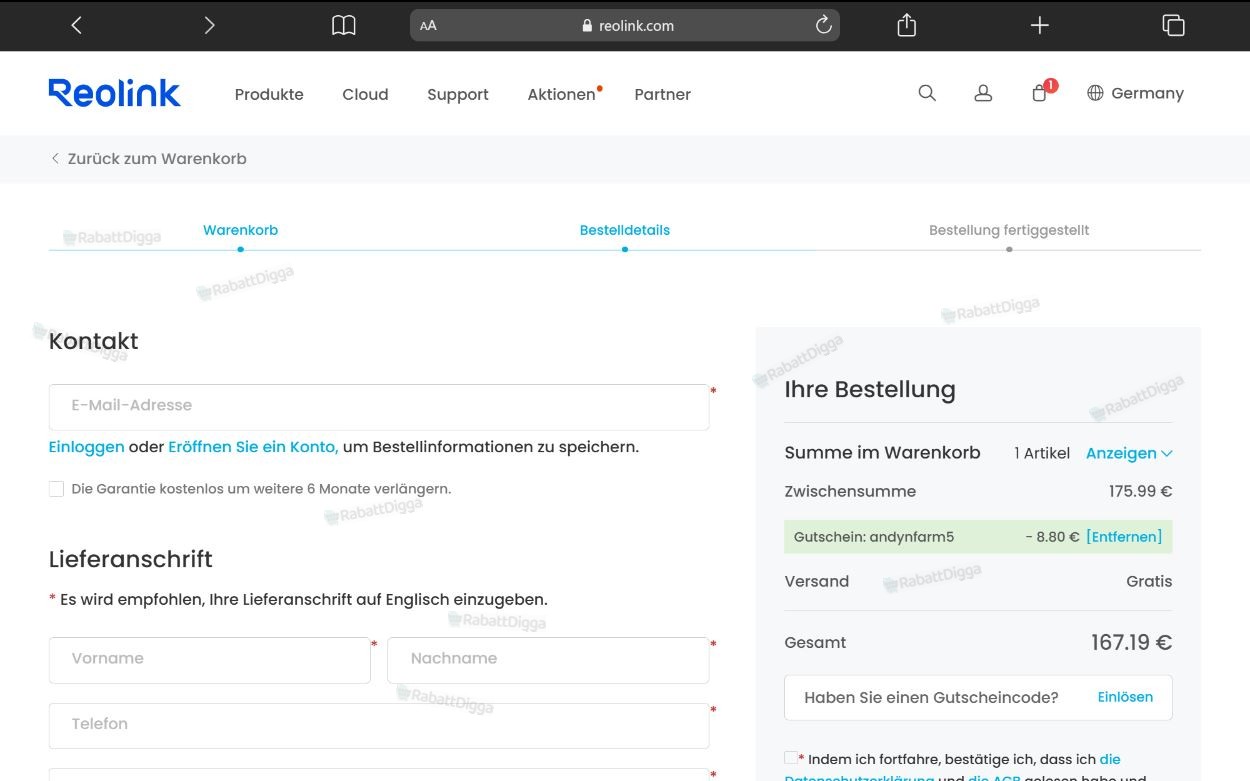
Task: Click the Einloggen link
Action: click(x=87, y=447)
